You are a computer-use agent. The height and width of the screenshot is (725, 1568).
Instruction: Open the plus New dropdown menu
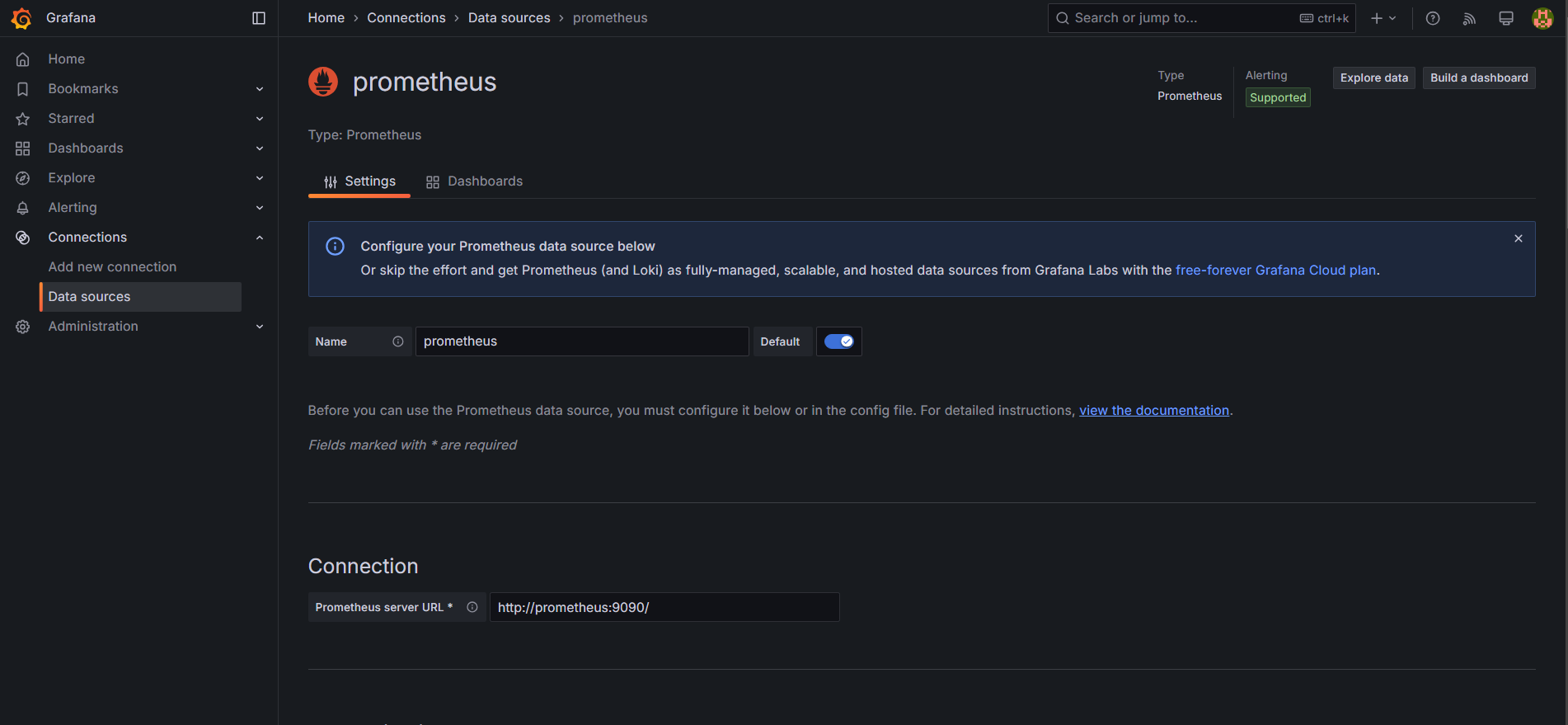click(1383, 18)
